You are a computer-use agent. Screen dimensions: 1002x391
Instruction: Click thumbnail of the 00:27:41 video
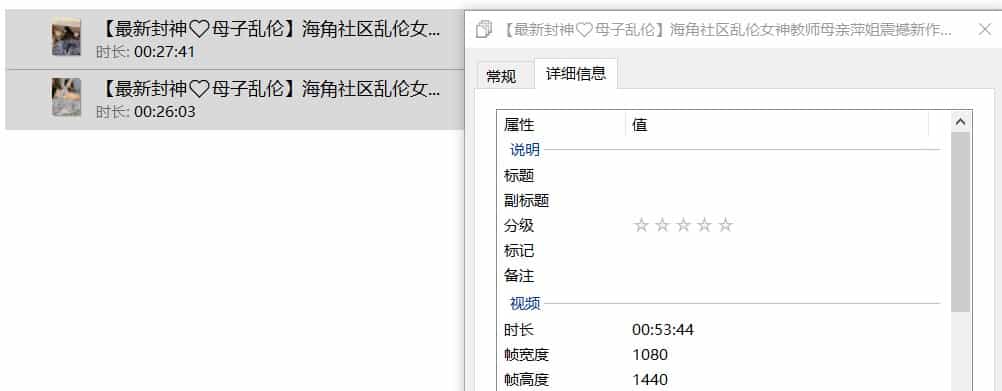(66, 37)
